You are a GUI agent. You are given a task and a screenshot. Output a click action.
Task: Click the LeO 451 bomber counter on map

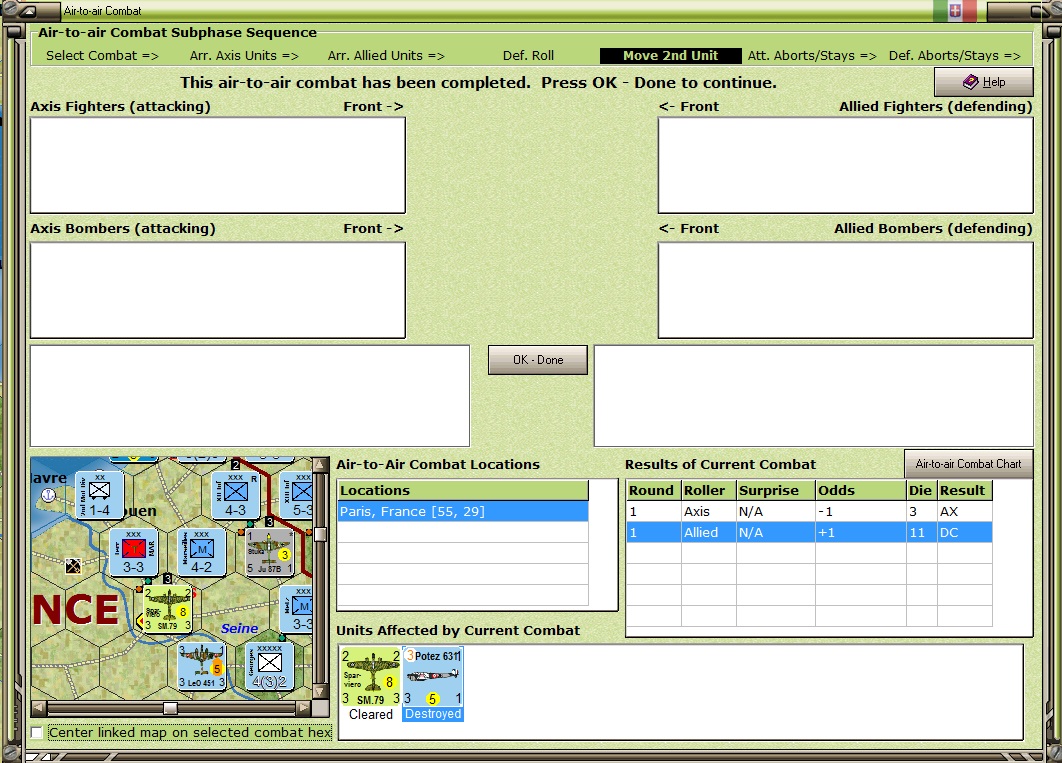(201, 666)
